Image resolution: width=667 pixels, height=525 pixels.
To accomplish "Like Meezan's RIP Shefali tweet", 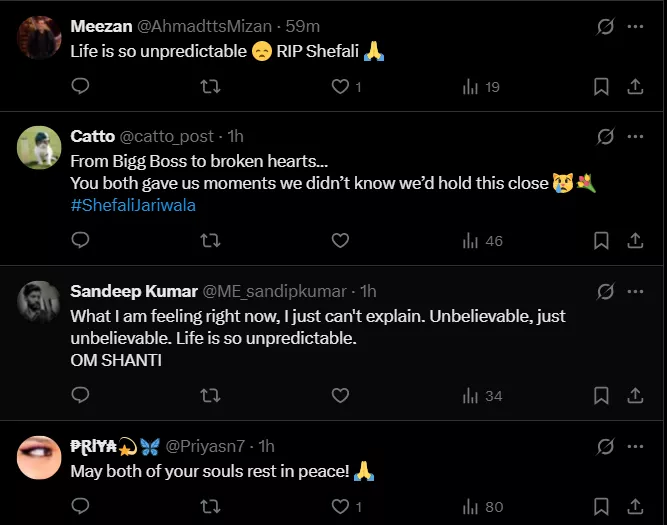I will [x=340, y=87].
